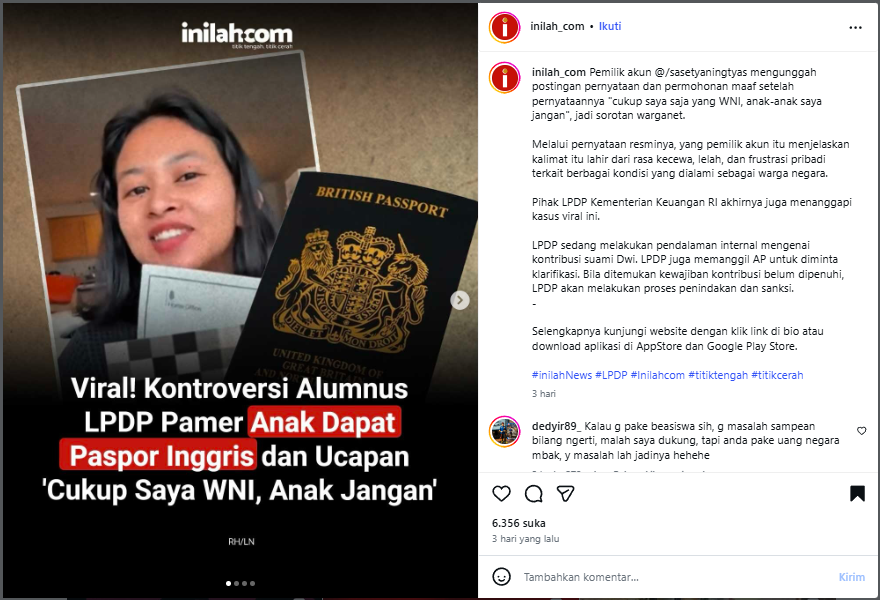Screen dimensions: 880x600
Task: Click the inilah_com header profile avatar
Action: point(505,27)
